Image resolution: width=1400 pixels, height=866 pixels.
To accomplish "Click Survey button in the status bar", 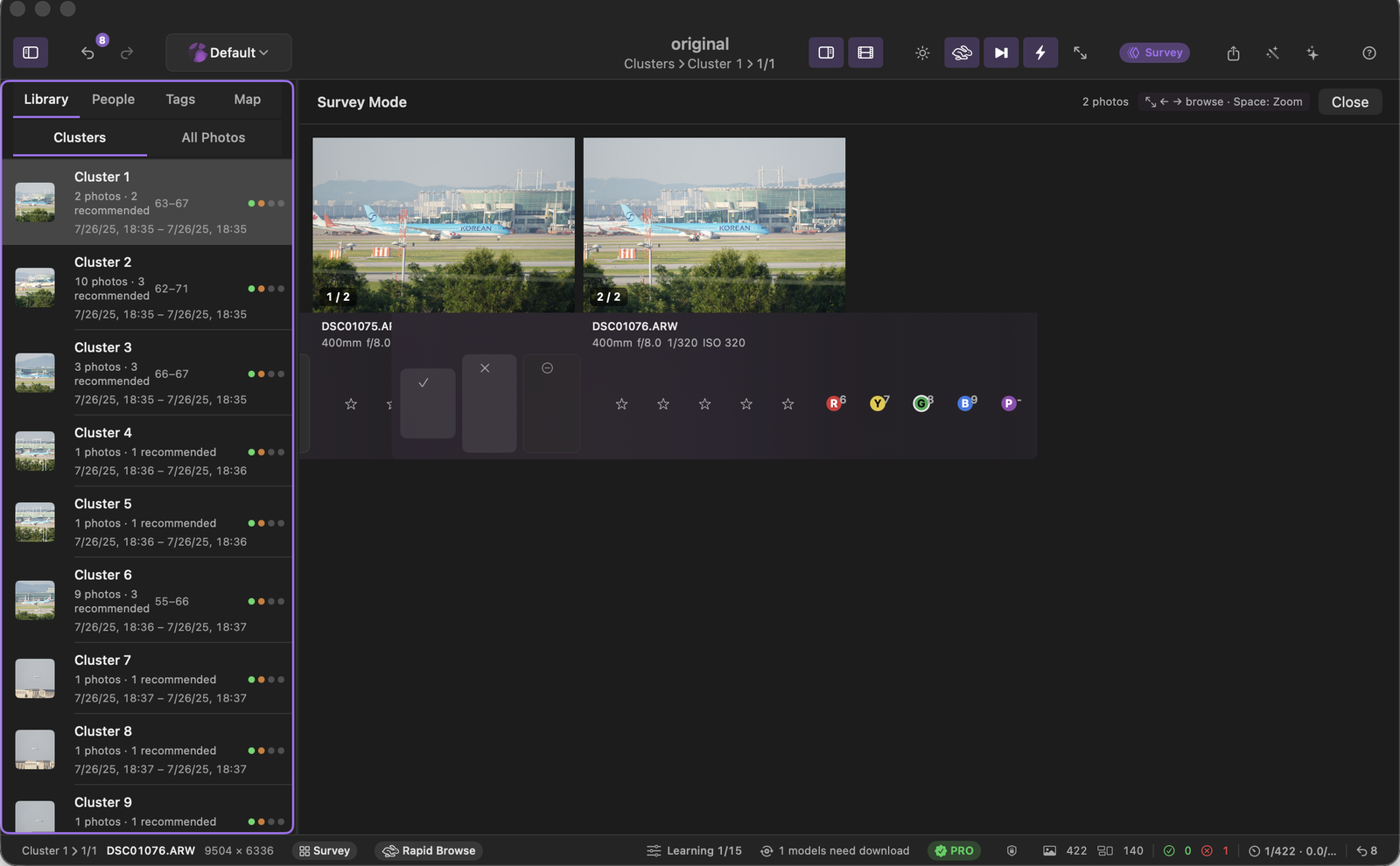I will click(325, 850).
